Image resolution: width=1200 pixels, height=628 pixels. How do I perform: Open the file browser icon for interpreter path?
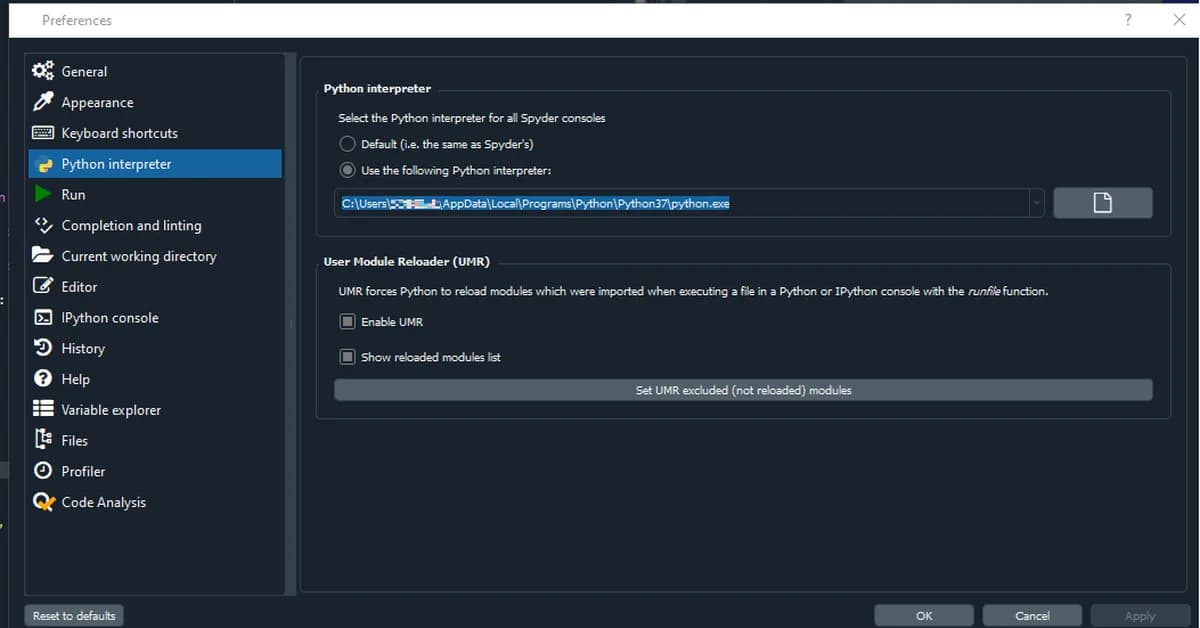pyautogui.click(x=1103, y=202)
